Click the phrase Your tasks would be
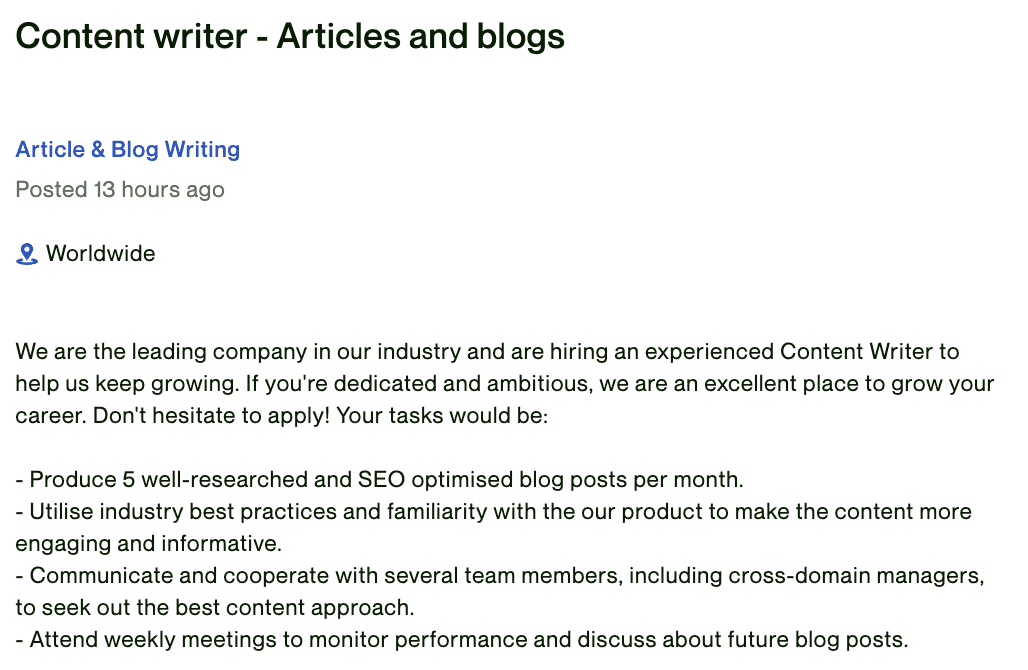Image resolution: width=1028 pixels, height=670 pixels. [x=442, y=416]
